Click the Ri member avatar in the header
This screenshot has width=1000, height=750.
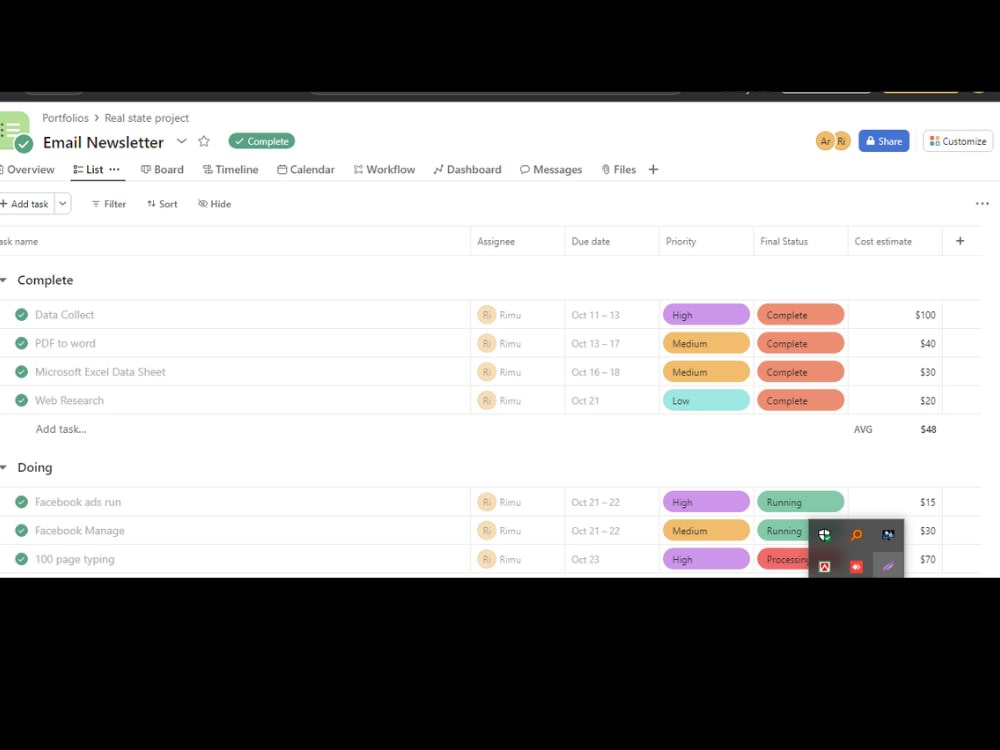click(841, 141)
